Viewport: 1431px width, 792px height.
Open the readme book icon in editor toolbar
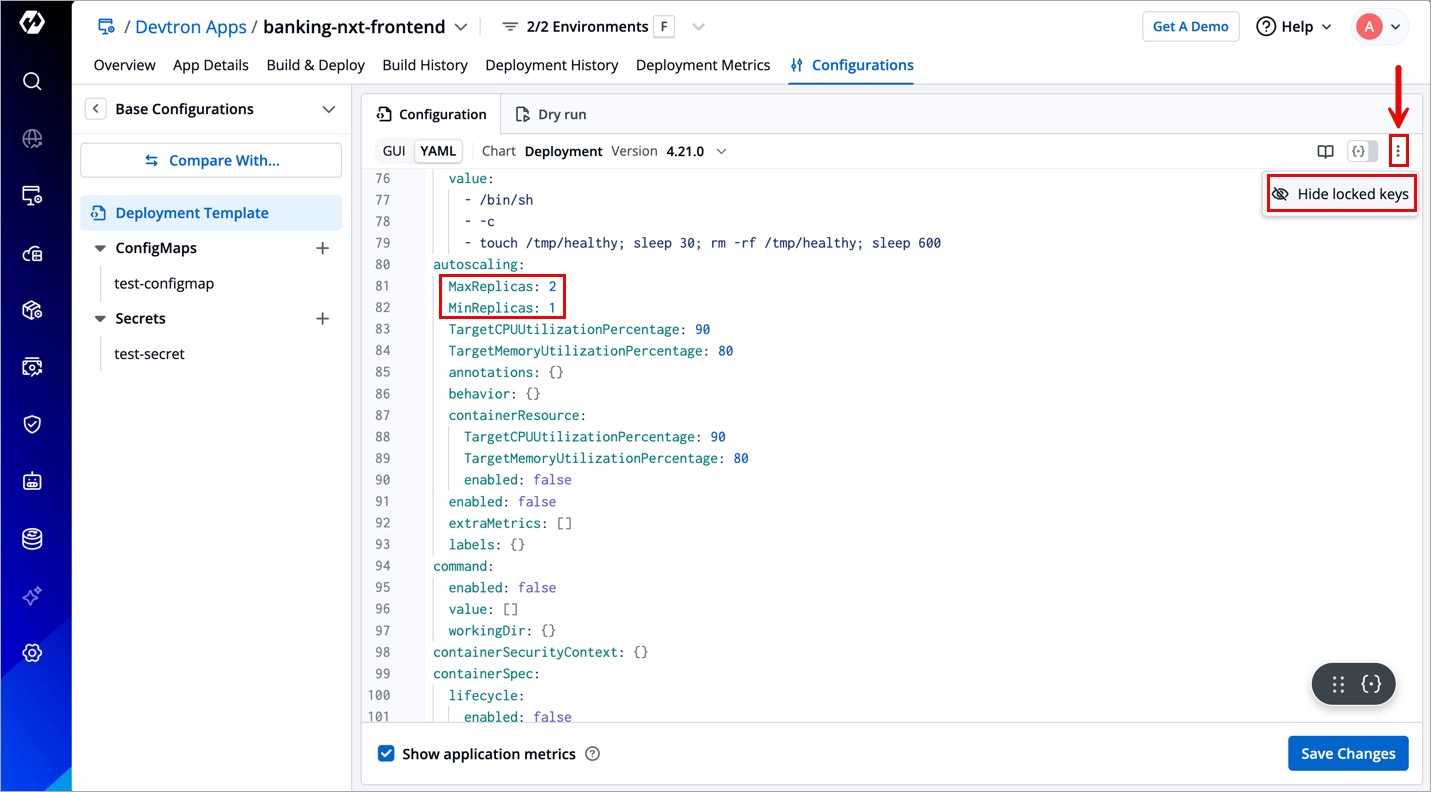(x=1325, y=152)
